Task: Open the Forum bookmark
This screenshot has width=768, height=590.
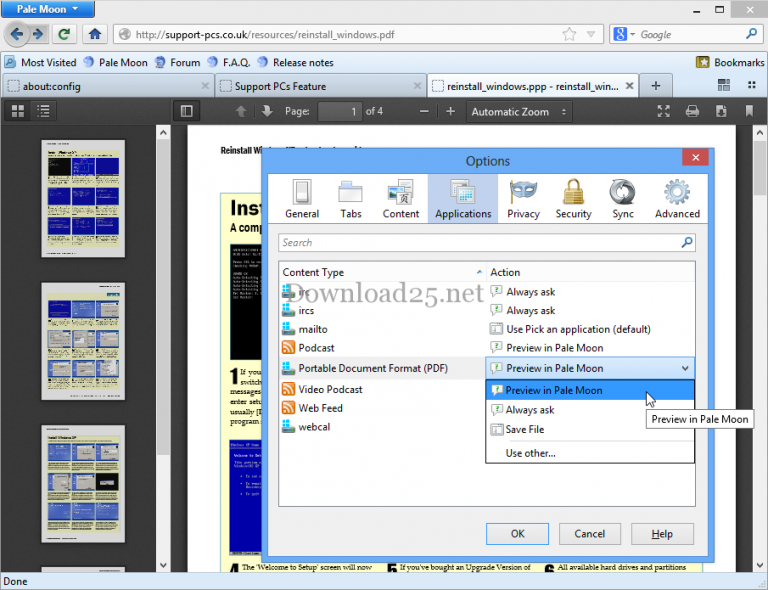Action: (x=177, y=63)
